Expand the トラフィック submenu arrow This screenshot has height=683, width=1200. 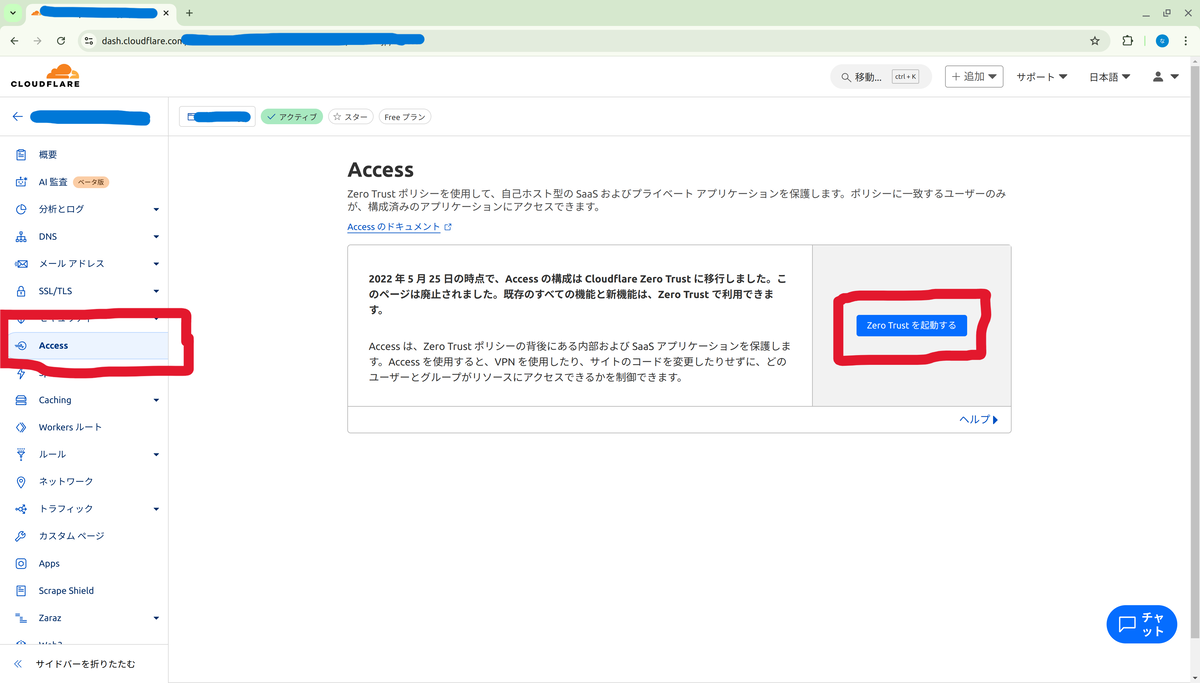(x=156, y=509)
